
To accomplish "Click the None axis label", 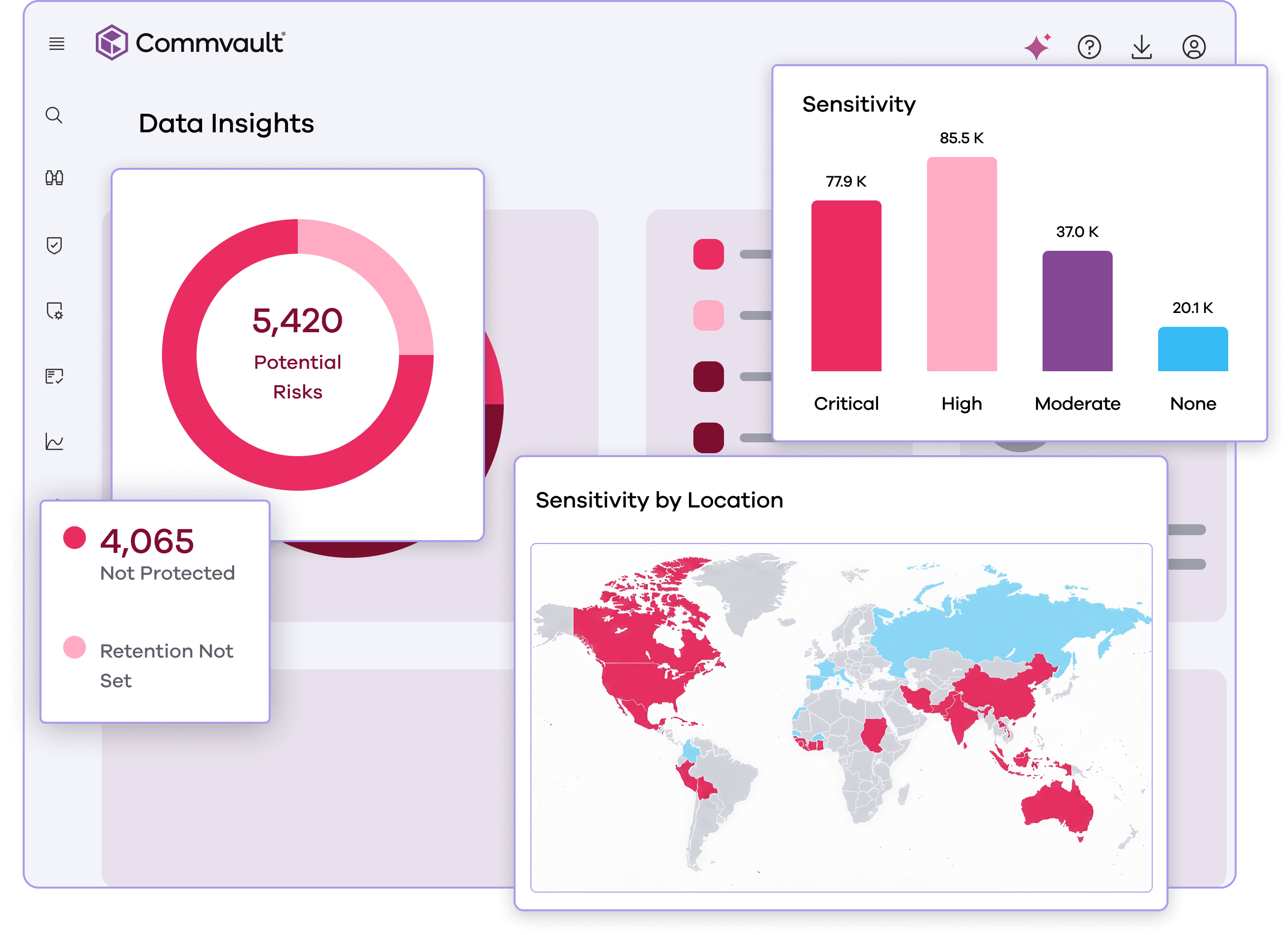I will click(x=1193, y=404).
